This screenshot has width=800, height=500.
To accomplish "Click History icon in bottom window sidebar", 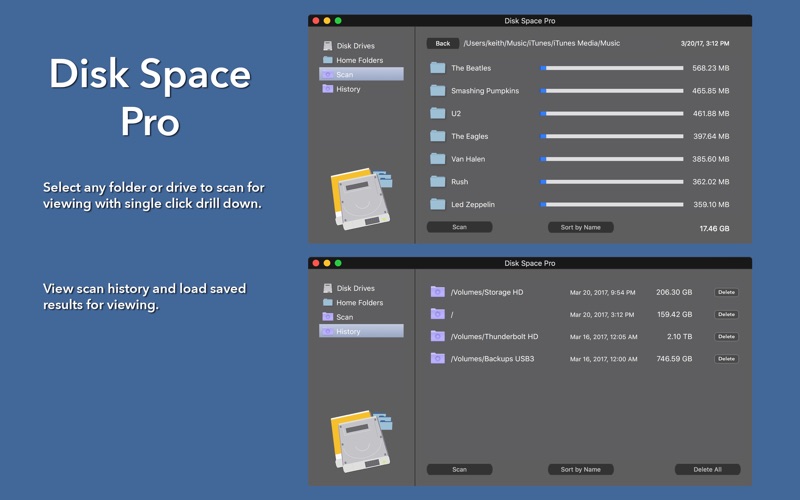I will coord(328,331).
